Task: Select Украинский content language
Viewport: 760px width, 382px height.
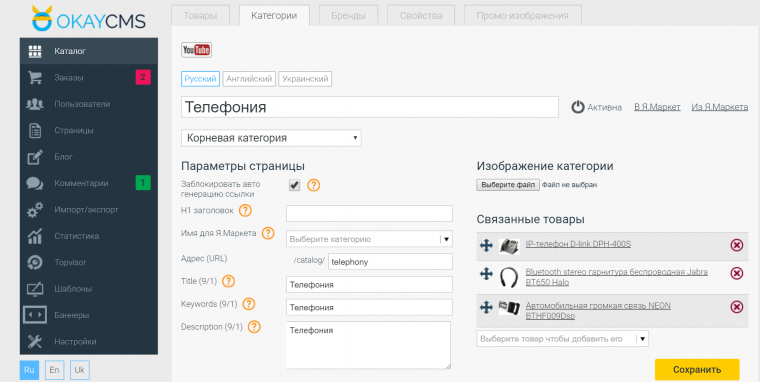Action: tap(305, 79)
